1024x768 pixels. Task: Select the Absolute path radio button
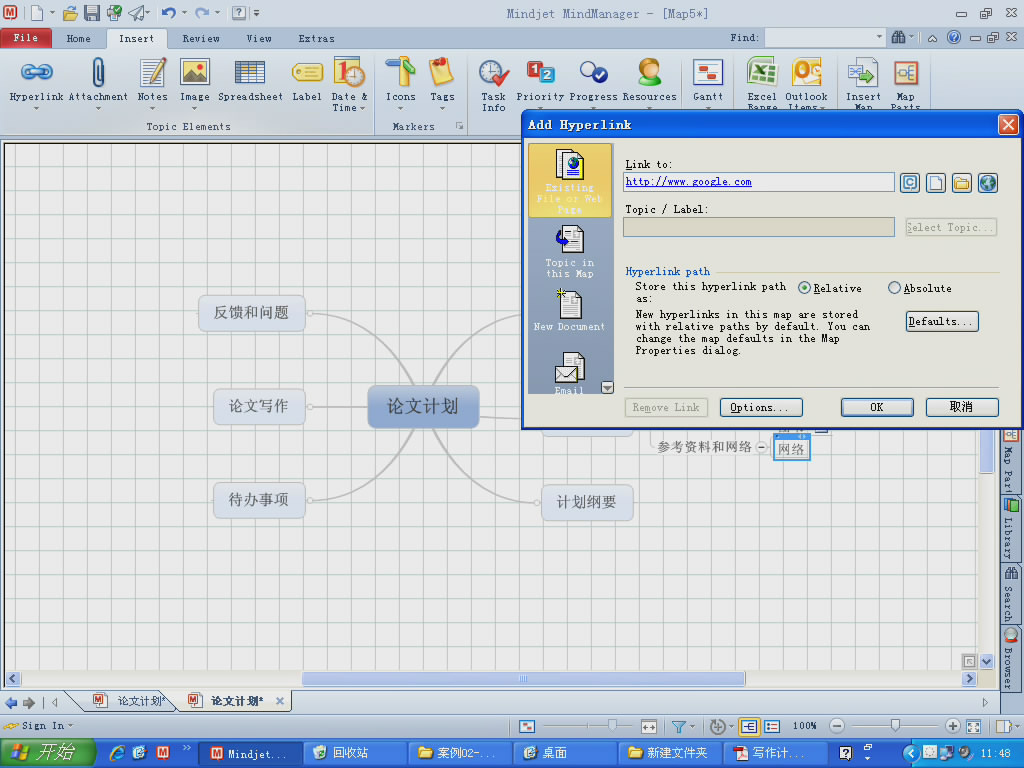pos(894,288)
